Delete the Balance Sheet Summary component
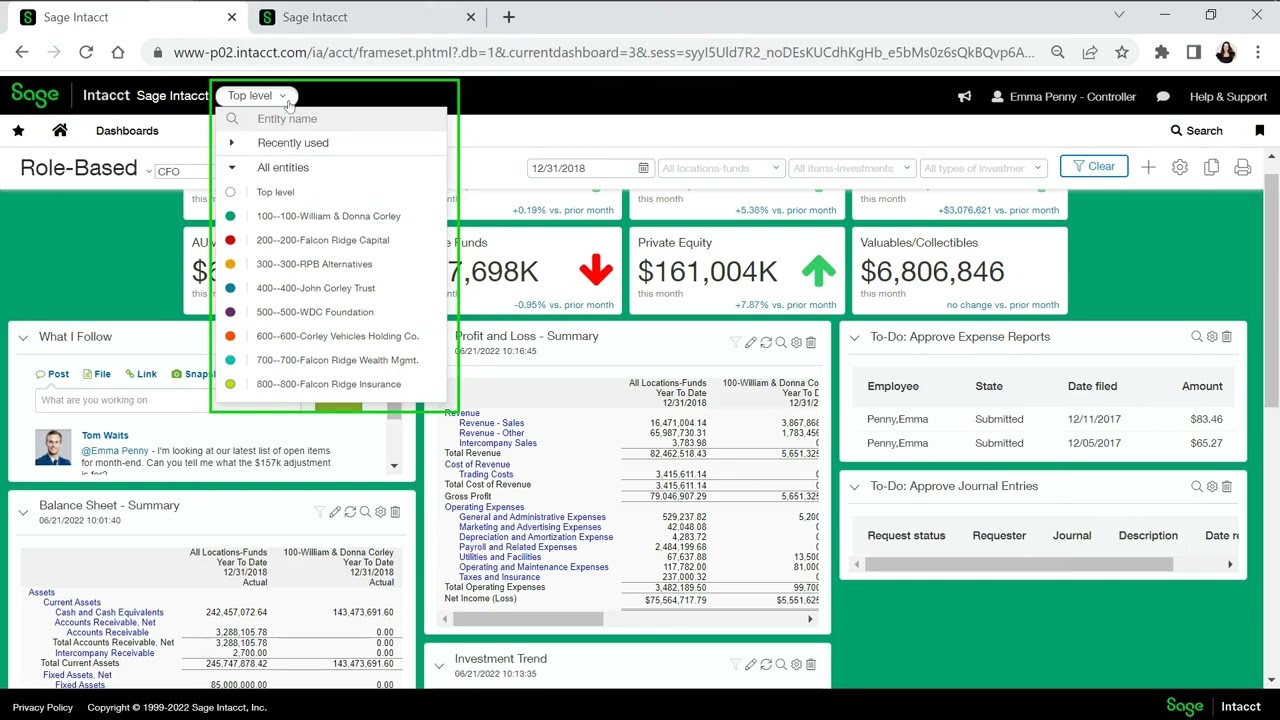1280x720 pixels. (x=395, y=512)
